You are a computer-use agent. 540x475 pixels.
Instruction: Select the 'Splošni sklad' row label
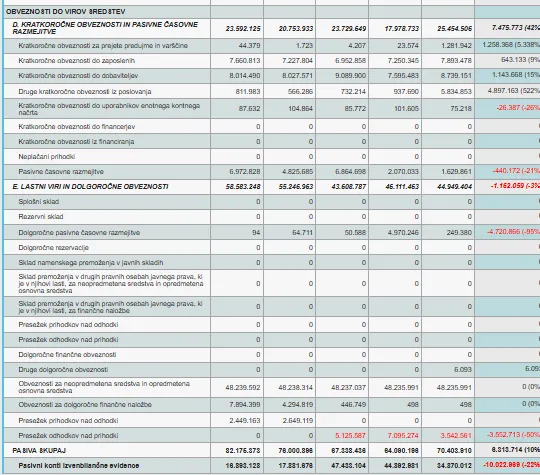39,202
